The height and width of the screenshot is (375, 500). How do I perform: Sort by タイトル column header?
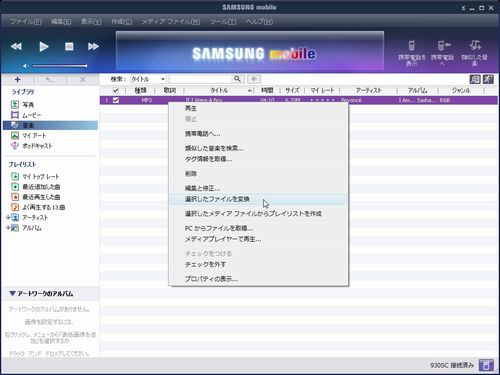tap(219, 90)
